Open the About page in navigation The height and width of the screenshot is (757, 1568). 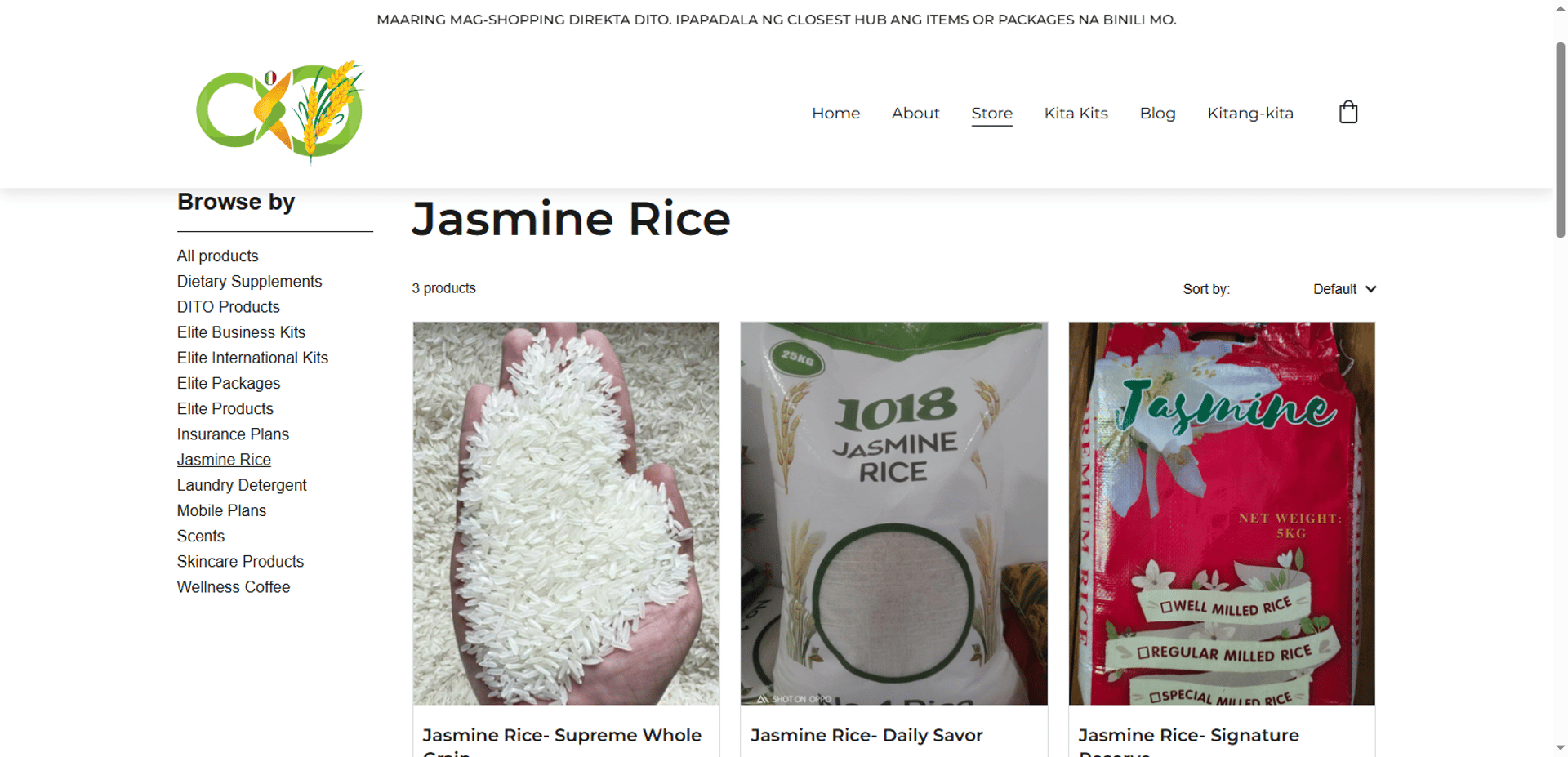pos(915,113)
